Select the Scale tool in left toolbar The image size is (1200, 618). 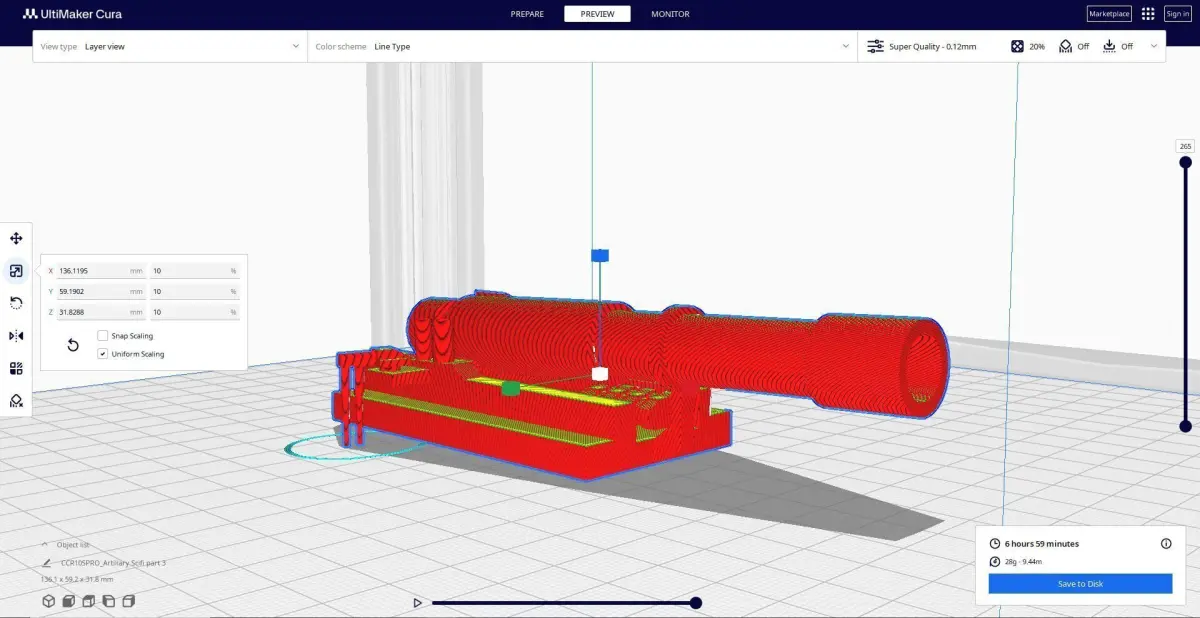pyautogui.click(x=16, y=271)
